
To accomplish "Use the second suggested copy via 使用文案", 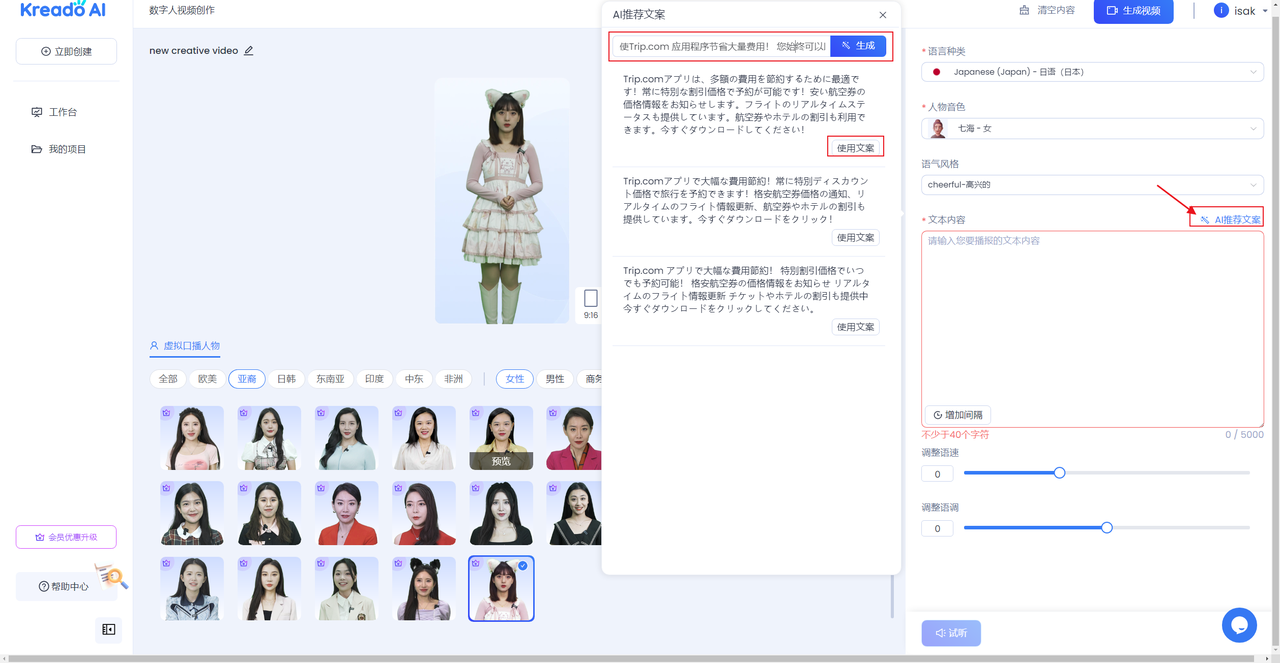I will 855,238.
